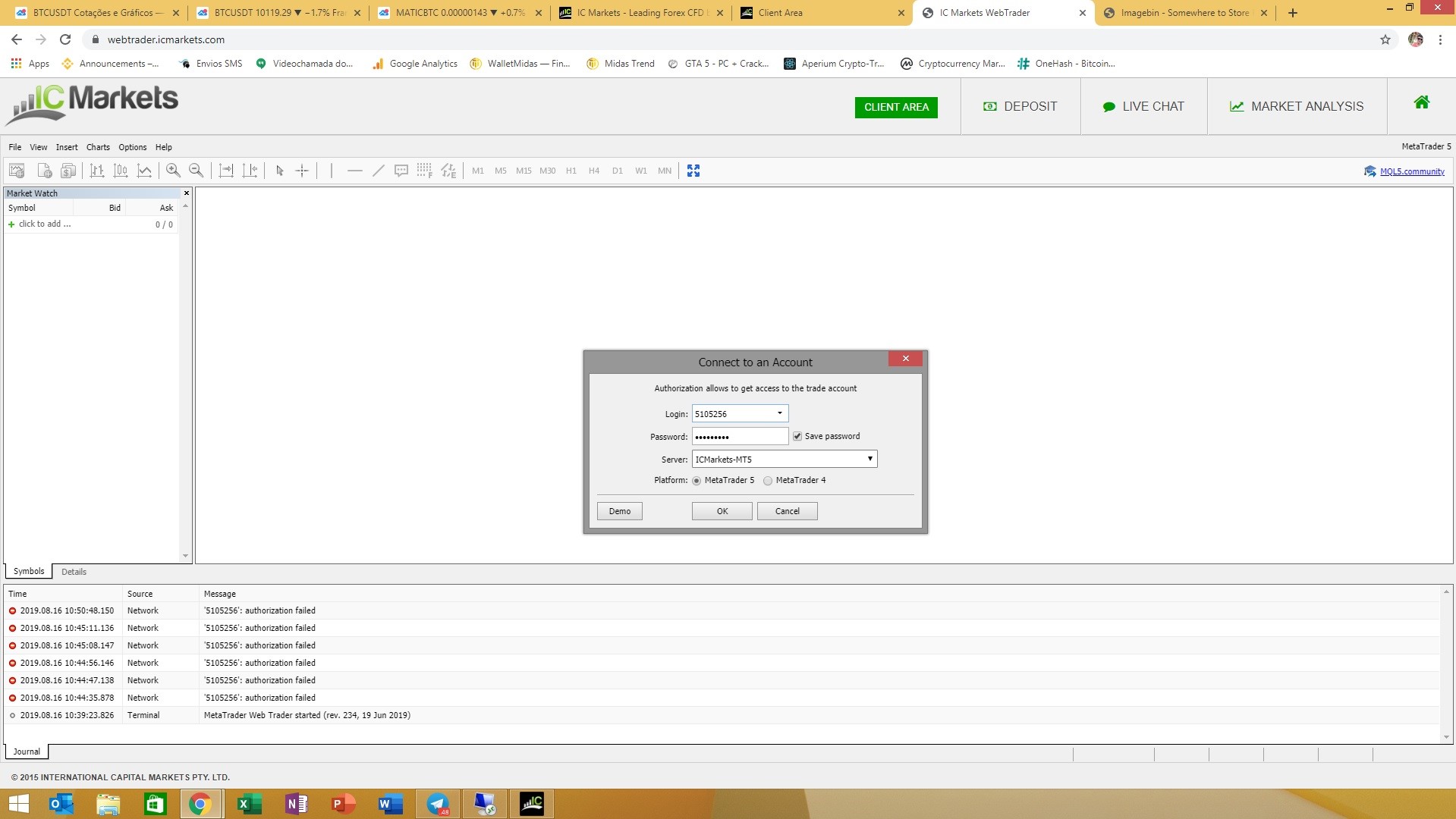
Task: Select the crosshair tool
Action: 302,171
